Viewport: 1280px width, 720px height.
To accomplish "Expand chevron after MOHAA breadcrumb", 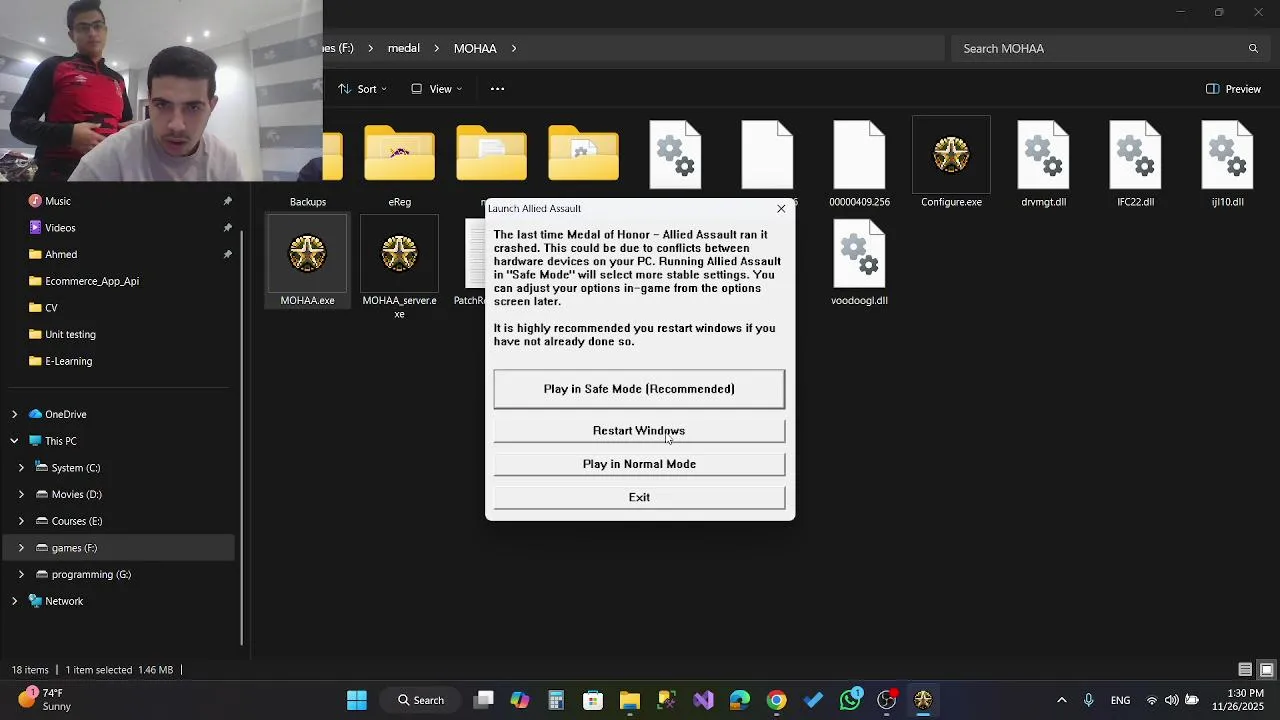I will 514,48.
